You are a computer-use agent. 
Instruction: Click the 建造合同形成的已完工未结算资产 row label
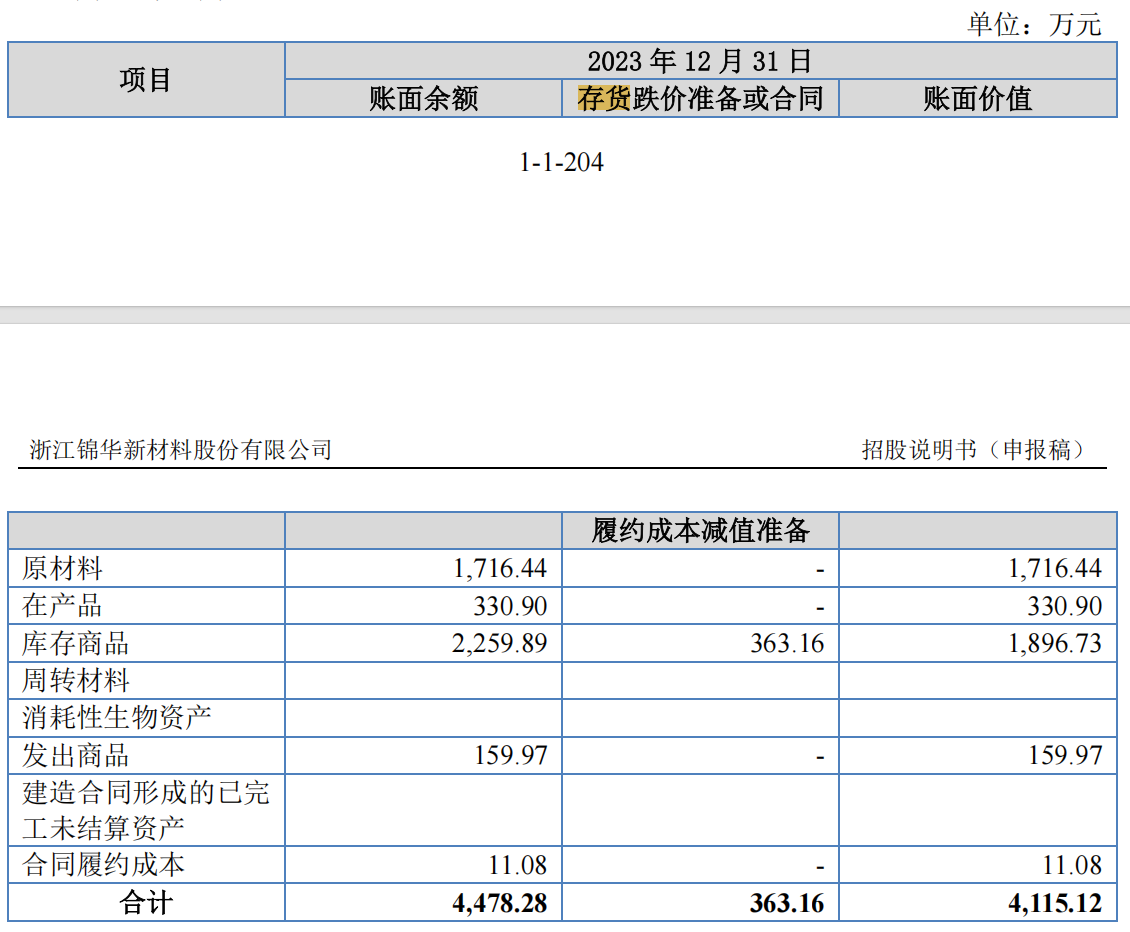(x=146, y=810)
